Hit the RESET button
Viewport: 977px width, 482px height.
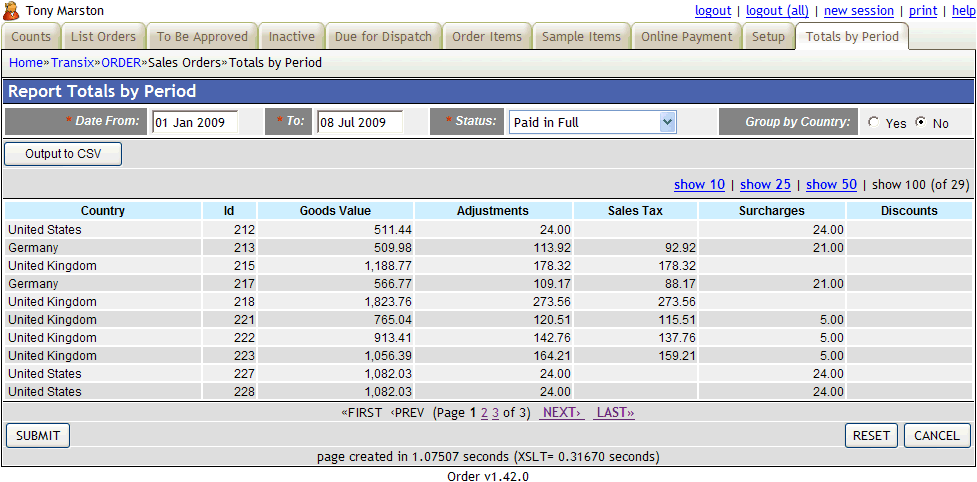pyautogui.click(x=871, y=436)
